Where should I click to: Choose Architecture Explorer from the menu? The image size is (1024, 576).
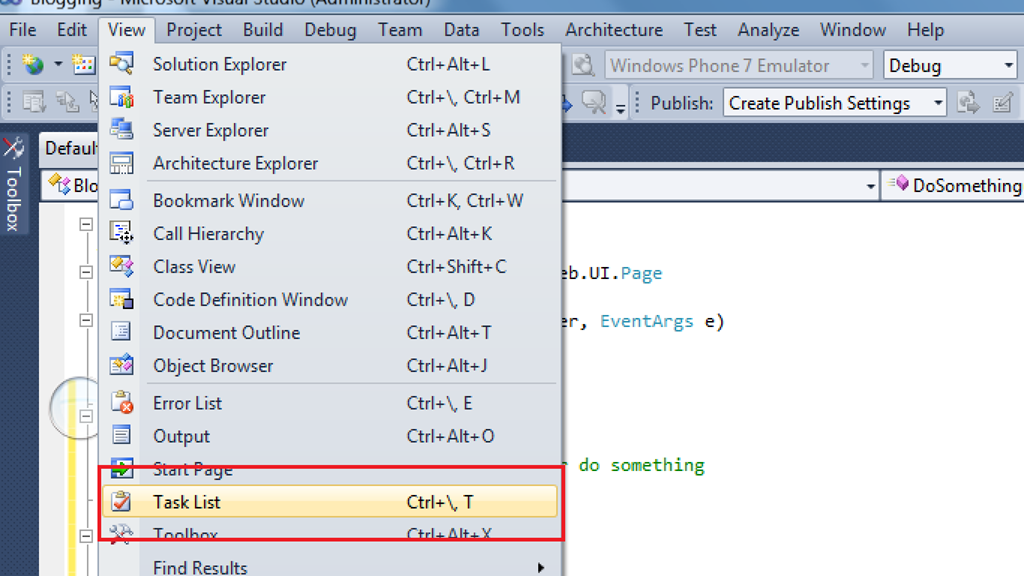(x=330, y=163)
